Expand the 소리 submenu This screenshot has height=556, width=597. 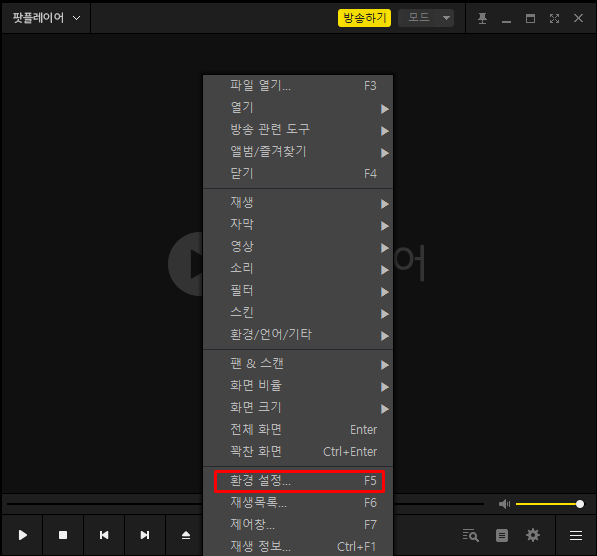[x=298, y=269]
